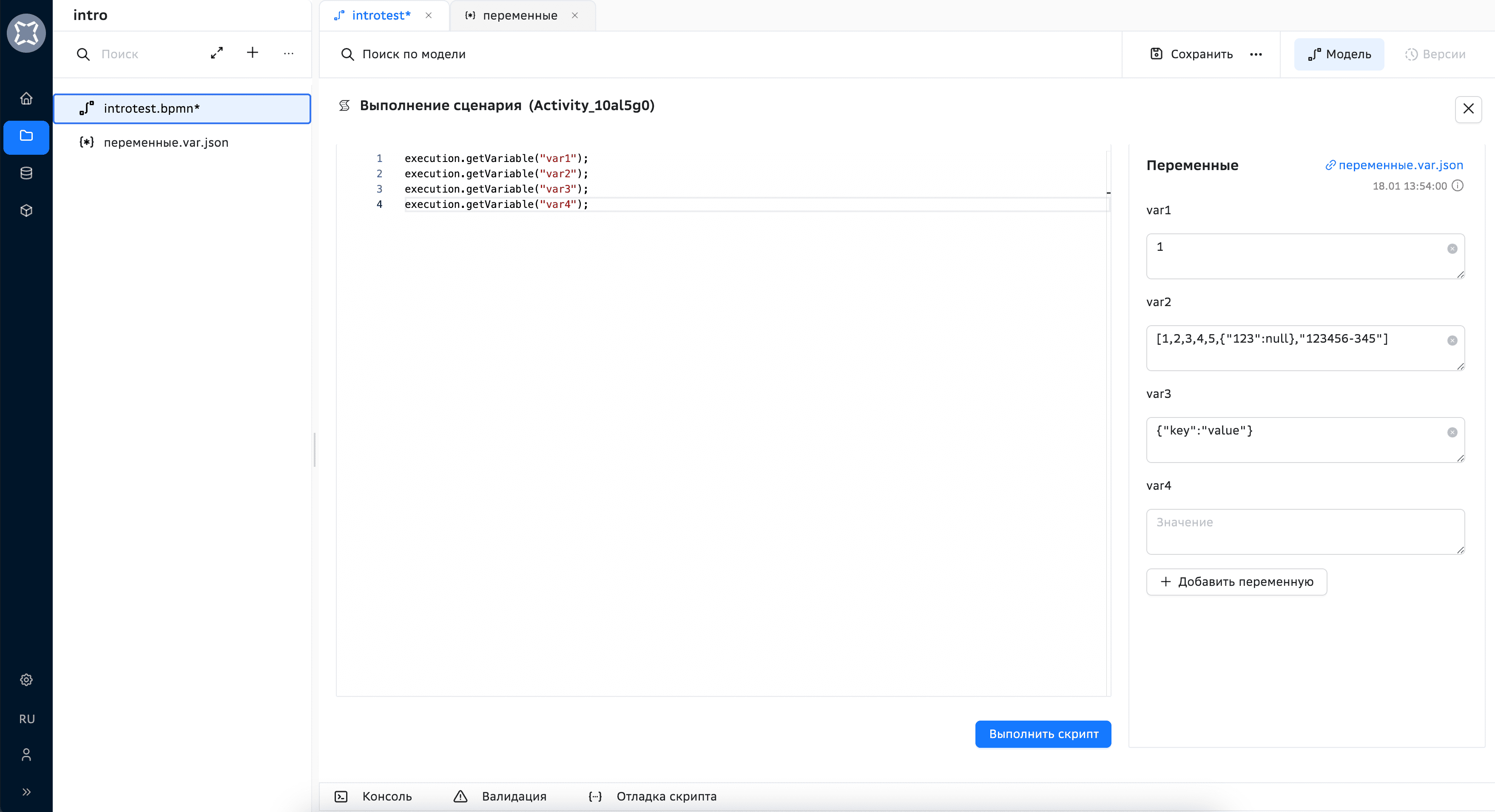
Task: Clear the value of var1
Action: (x=1452, y=248)
